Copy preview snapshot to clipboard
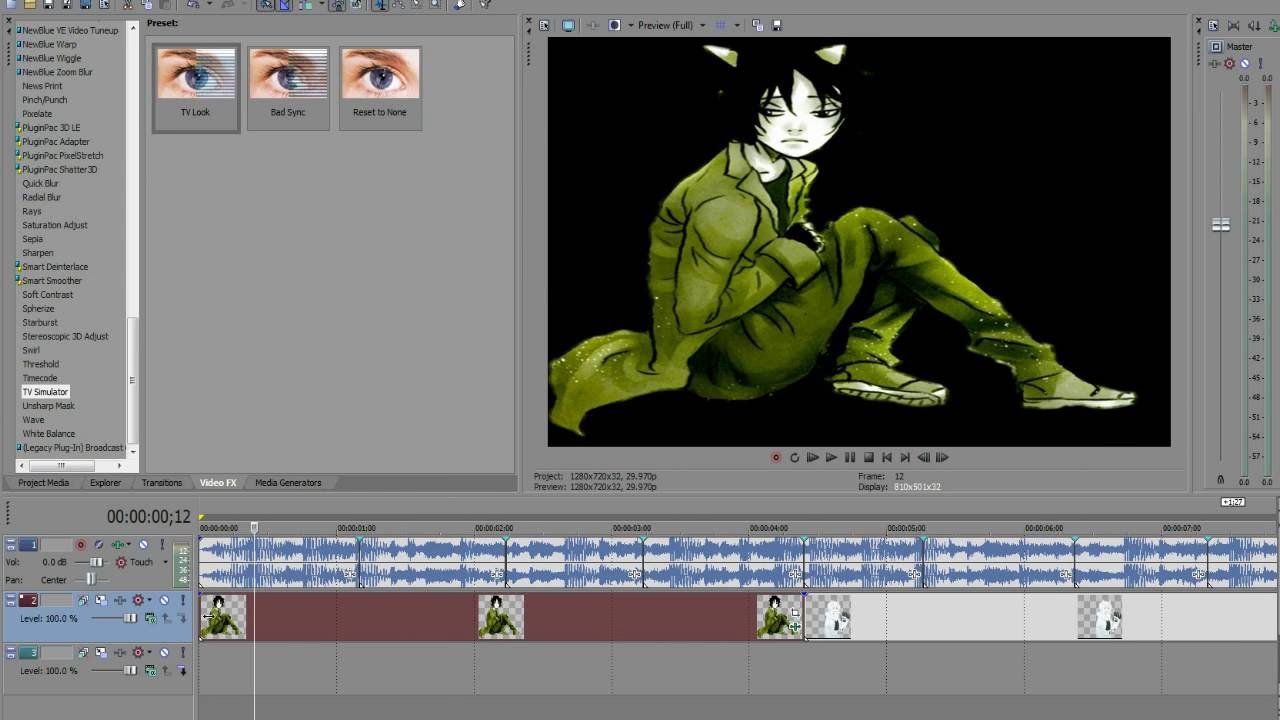This screenshot has height=720, width=1280. [757, 25]
